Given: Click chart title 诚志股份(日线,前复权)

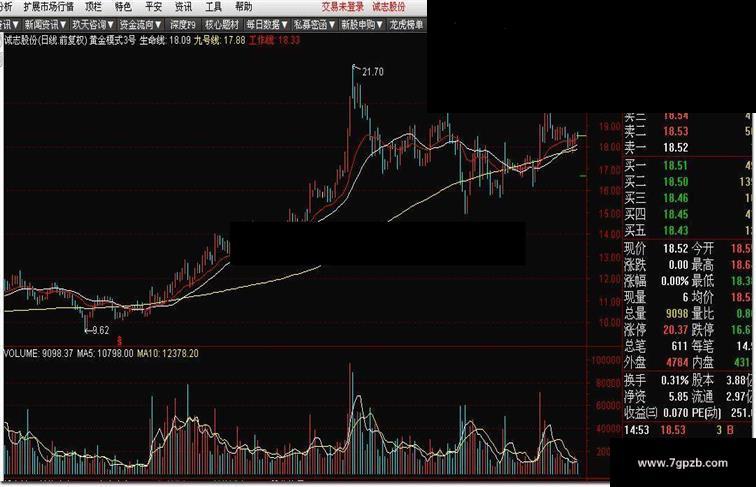Looking at the screenshot, I should pos(45,41).
